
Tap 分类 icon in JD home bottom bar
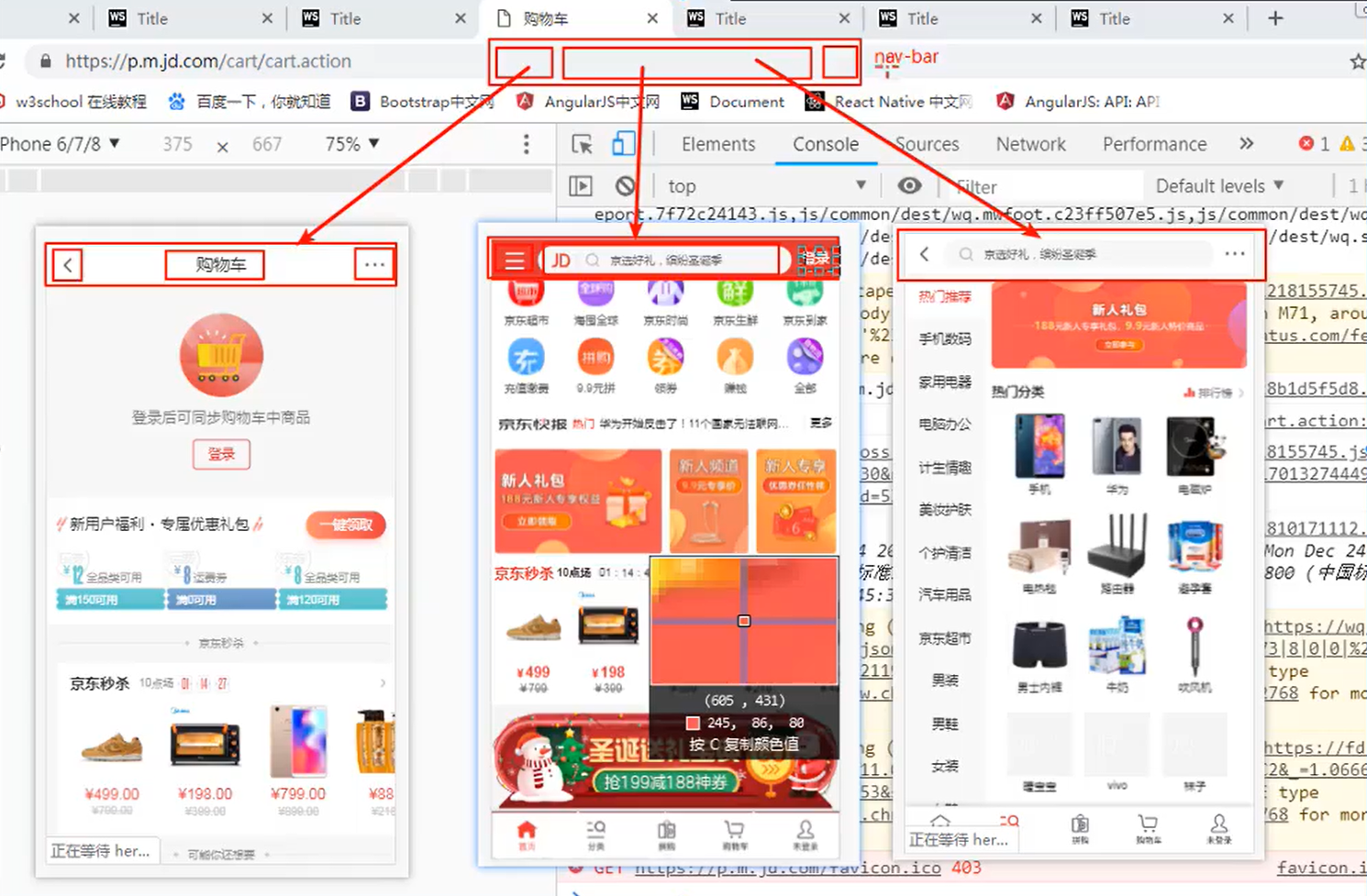pos(596,835)
